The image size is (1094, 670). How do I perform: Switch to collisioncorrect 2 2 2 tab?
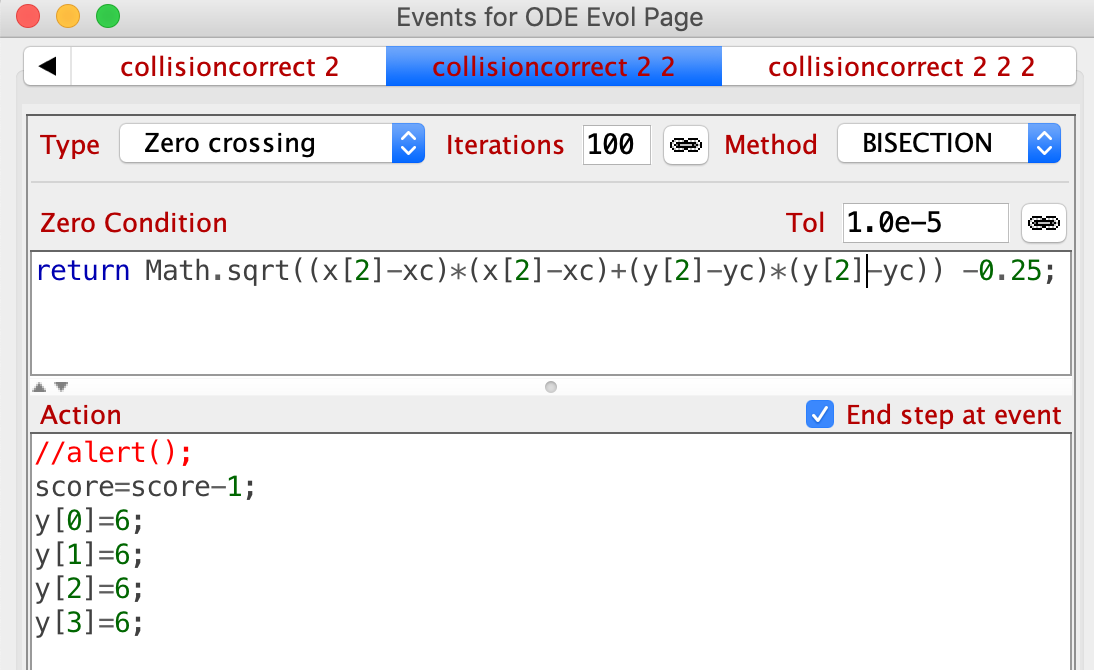tap(900, 67)
